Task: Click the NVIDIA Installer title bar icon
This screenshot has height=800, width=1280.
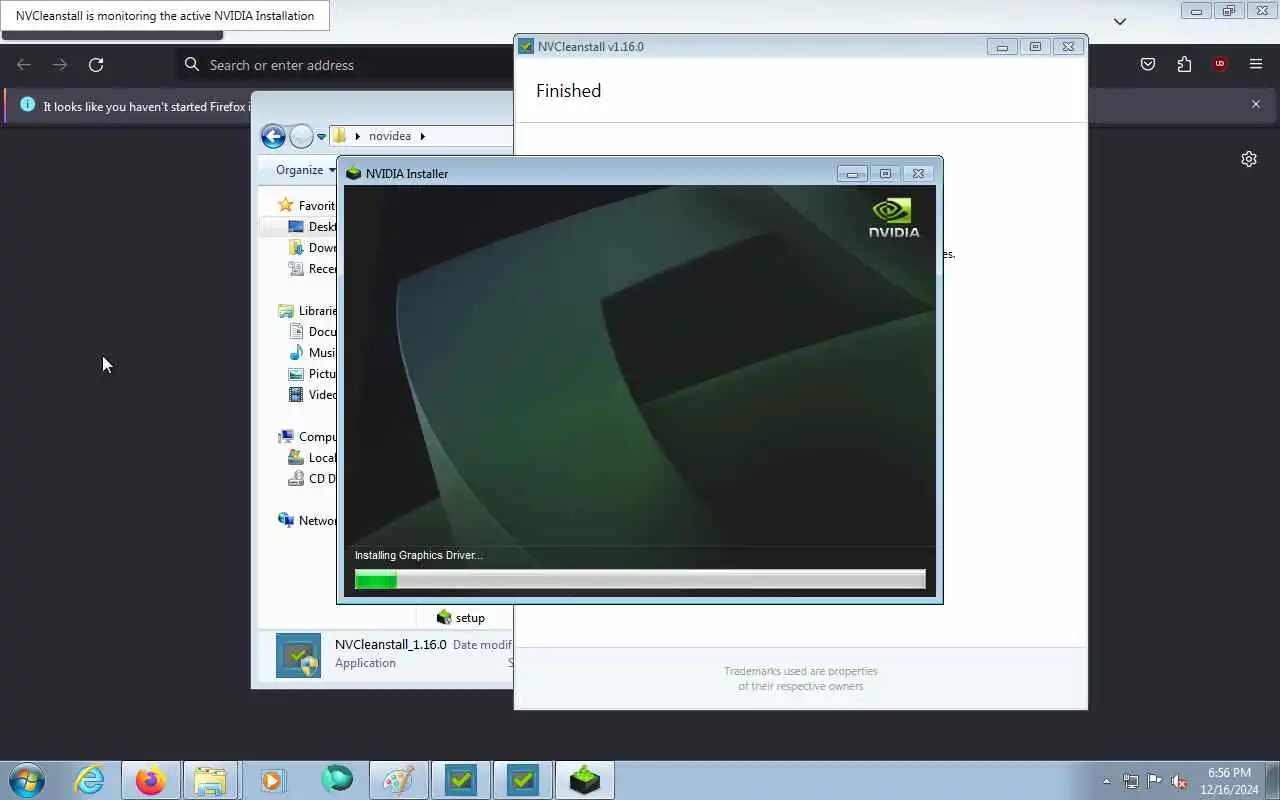Action: (353, 173)
